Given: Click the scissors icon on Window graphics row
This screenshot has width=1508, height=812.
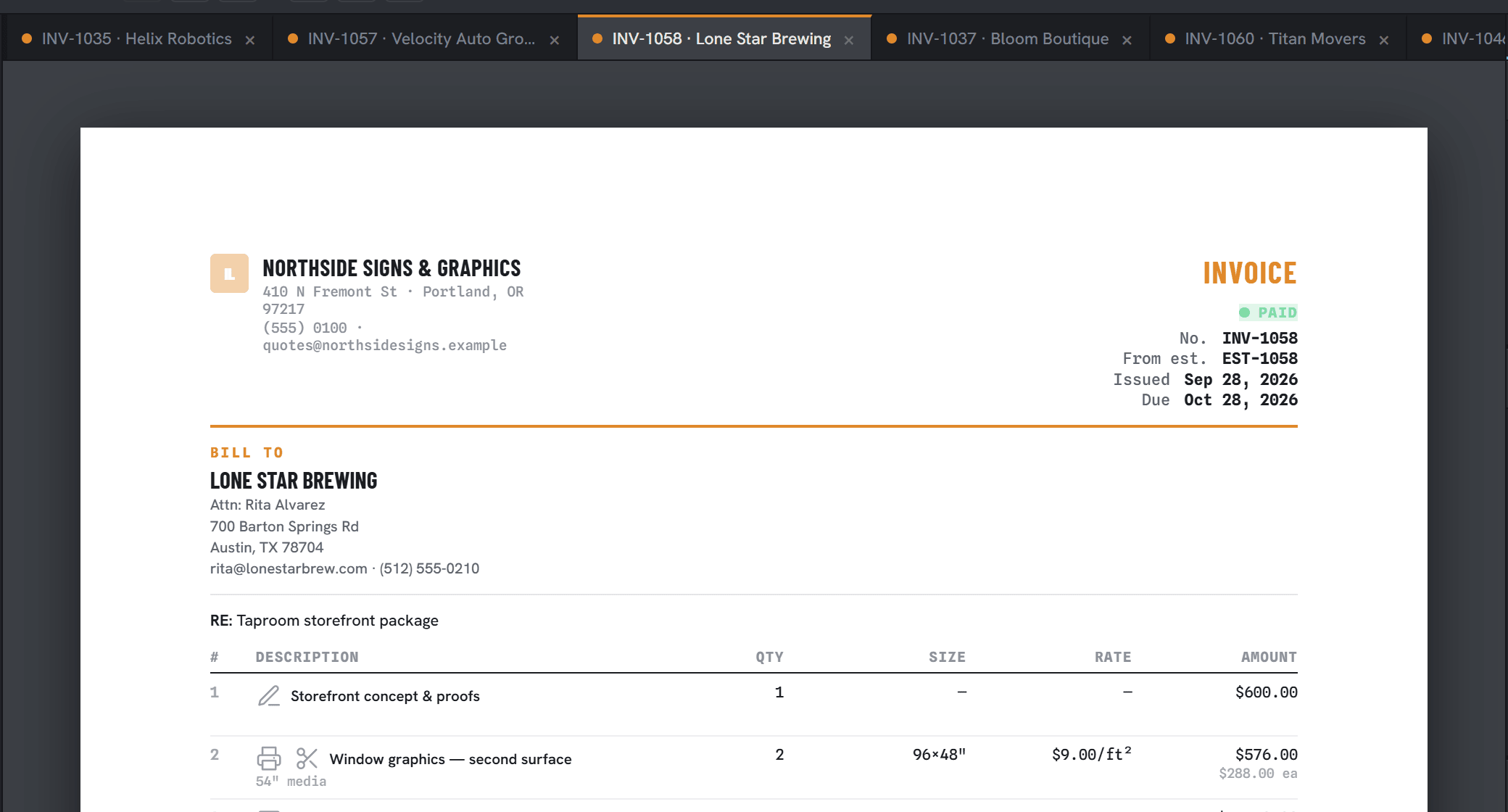Looking at the screenshot, I should pyautogui.click(x=307, y=758).
